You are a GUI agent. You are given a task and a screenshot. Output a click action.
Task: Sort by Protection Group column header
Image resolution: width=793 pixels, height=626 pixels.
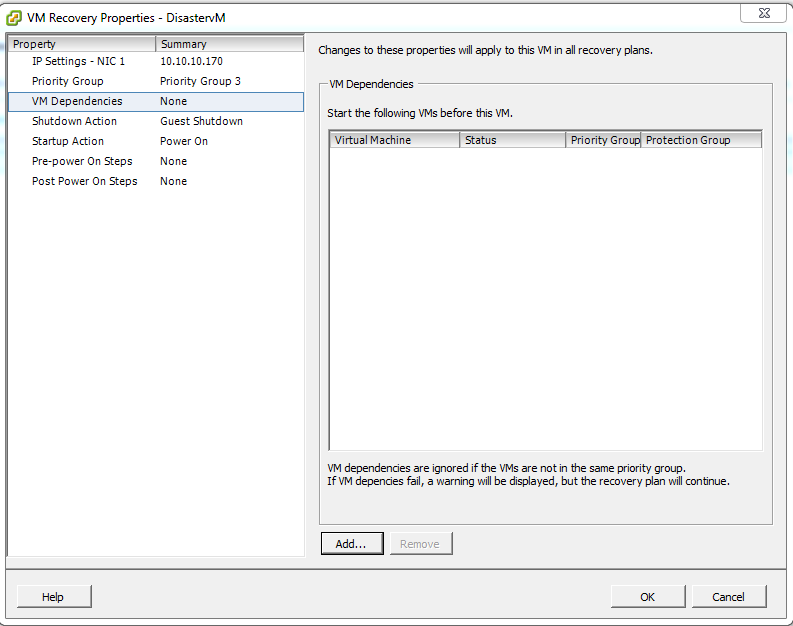coord(701,140)
